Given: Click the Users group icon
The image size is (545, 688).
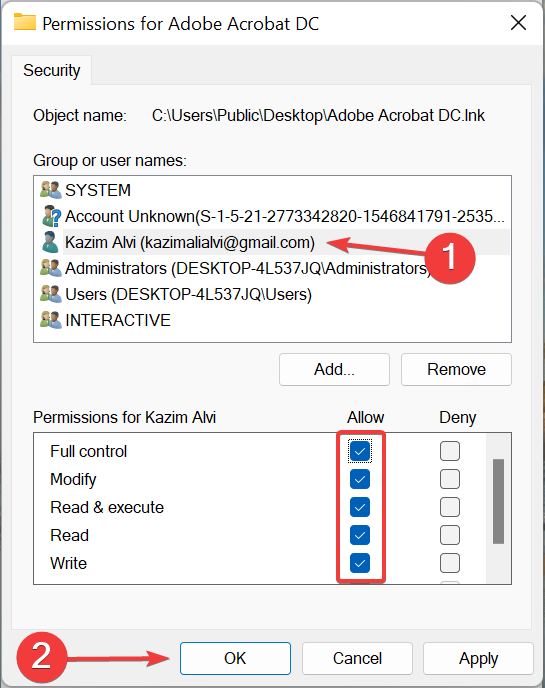Looking at the screenshot, I should (50, 294).
